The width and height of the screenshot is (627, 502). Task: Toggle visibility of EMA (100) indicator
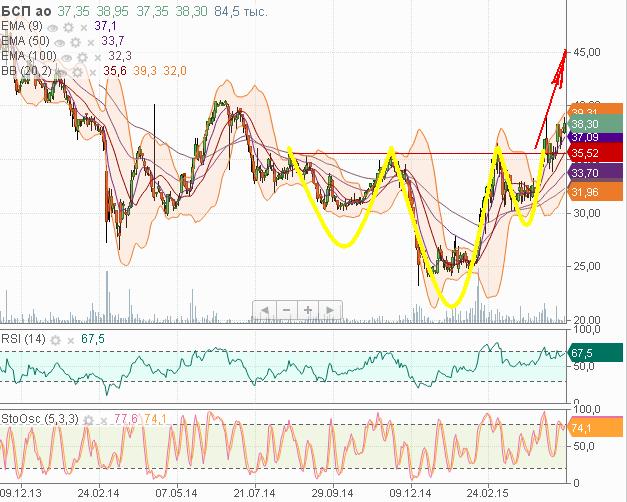(x=66, y=58)
